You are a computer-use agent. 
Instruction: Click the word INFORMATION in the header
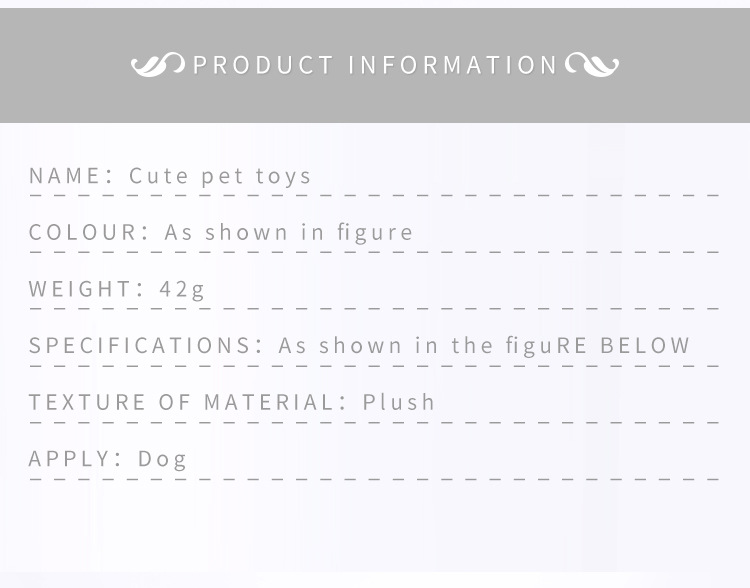(x=453, y=65)
